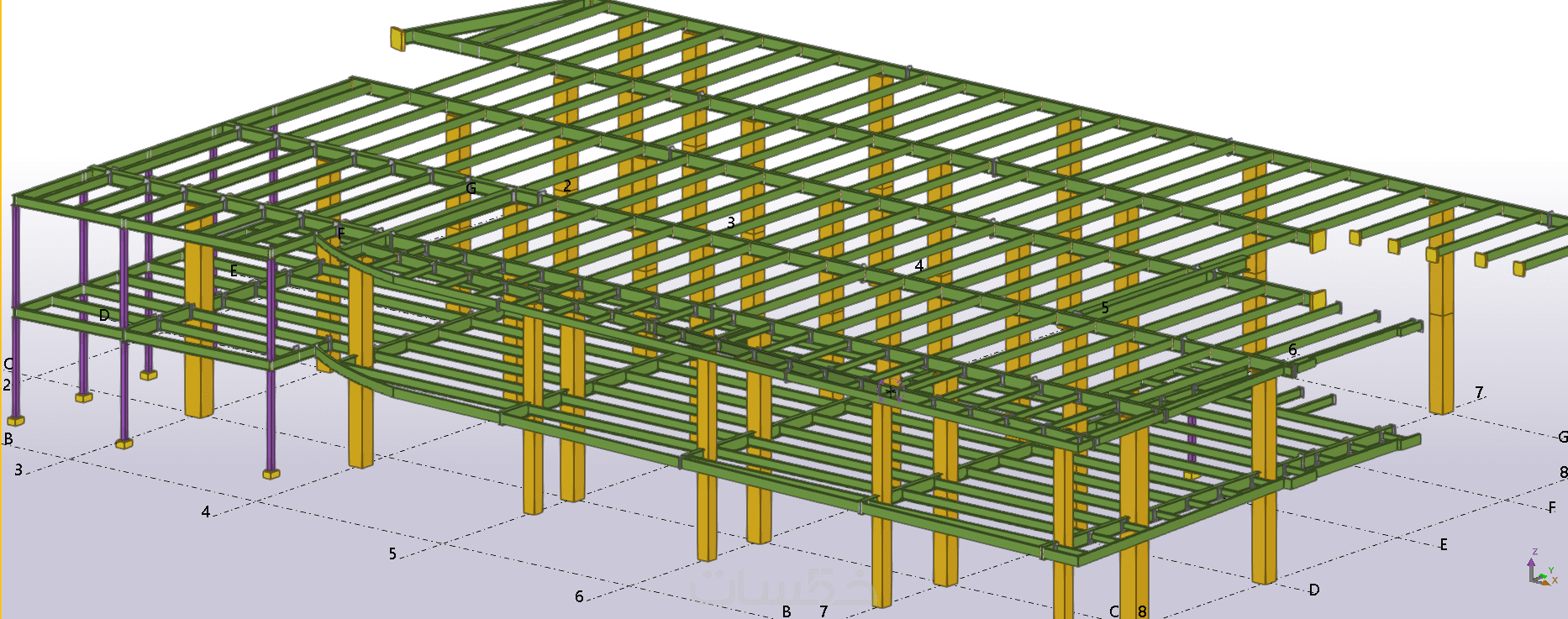
Task: Select grid label 2 directly below label C
Action: click(x=7, y=385)
